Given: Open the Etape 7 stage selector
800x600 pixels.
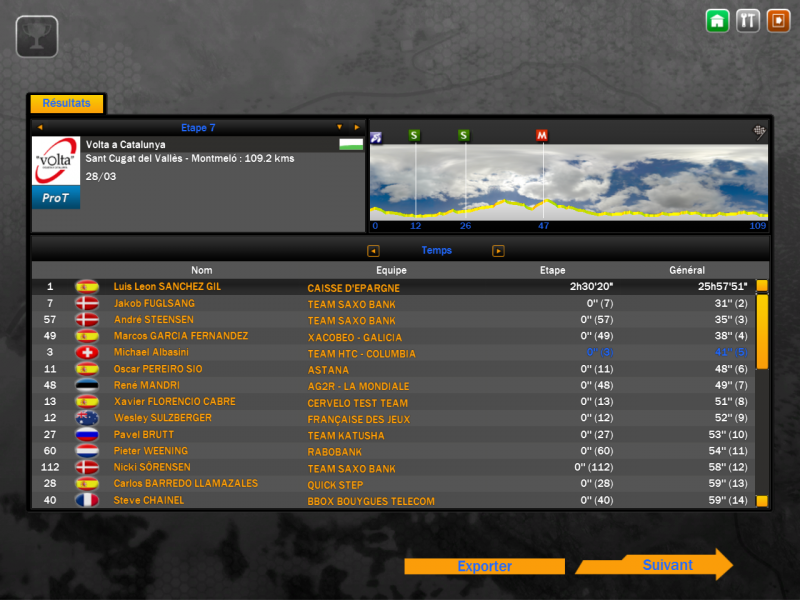Looking at the screenshot, I should [198, 128].
